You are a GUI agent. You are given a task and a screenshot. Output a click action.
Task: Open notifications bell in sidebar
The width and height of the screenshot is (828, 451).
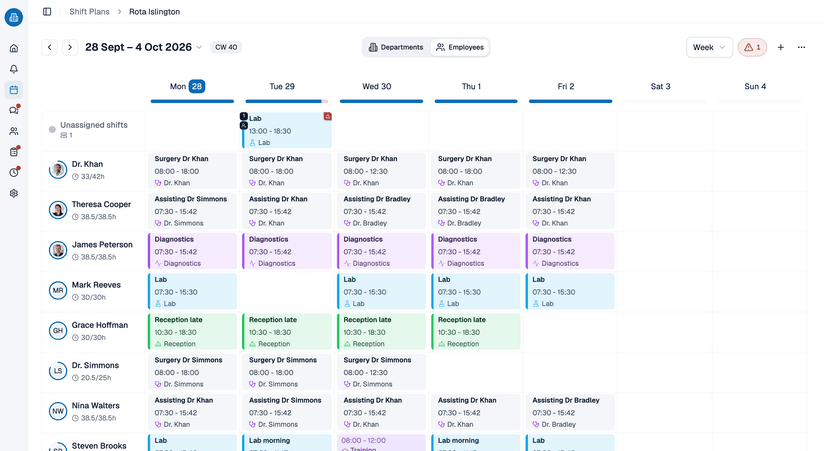click(x=14, y=69)
